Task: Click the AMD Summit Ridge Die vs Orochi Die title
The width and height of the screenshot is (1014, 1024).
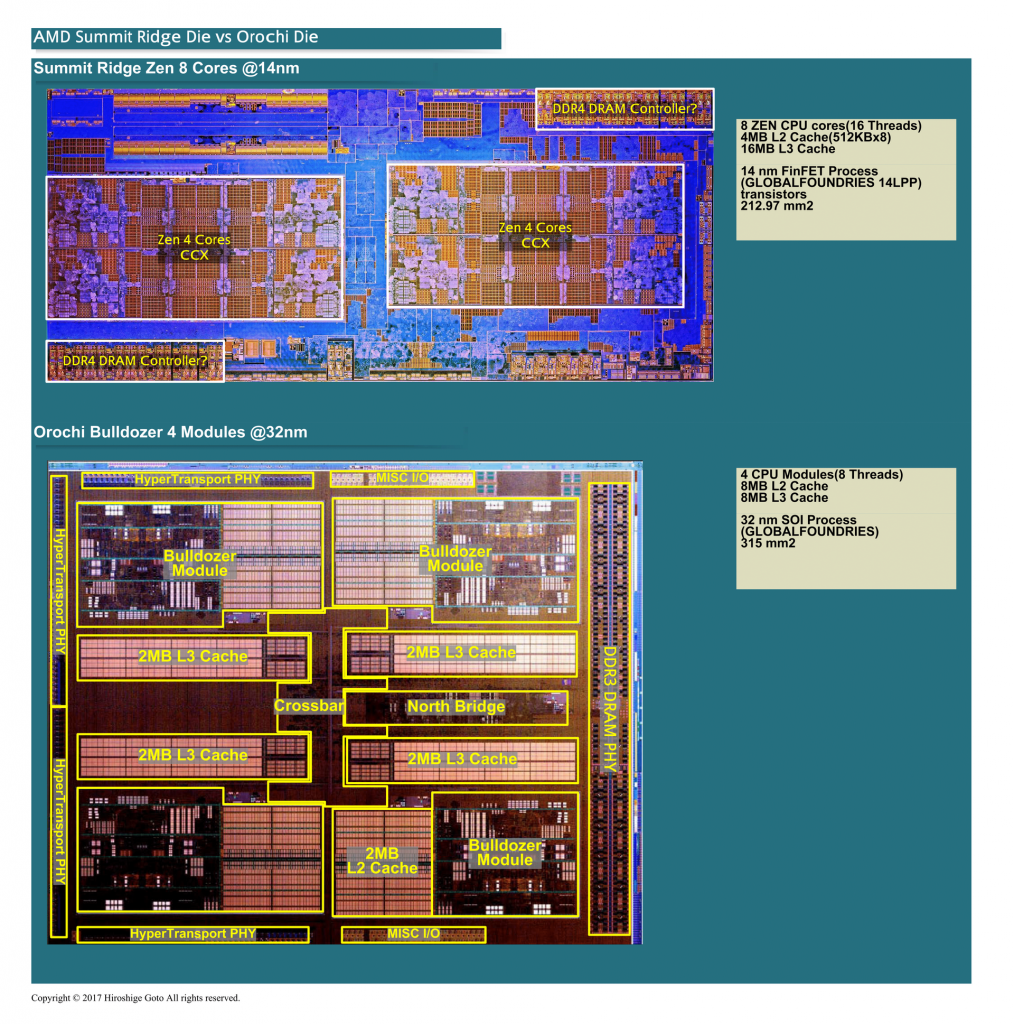Action: pyautogui.click(x=176, y=37)
